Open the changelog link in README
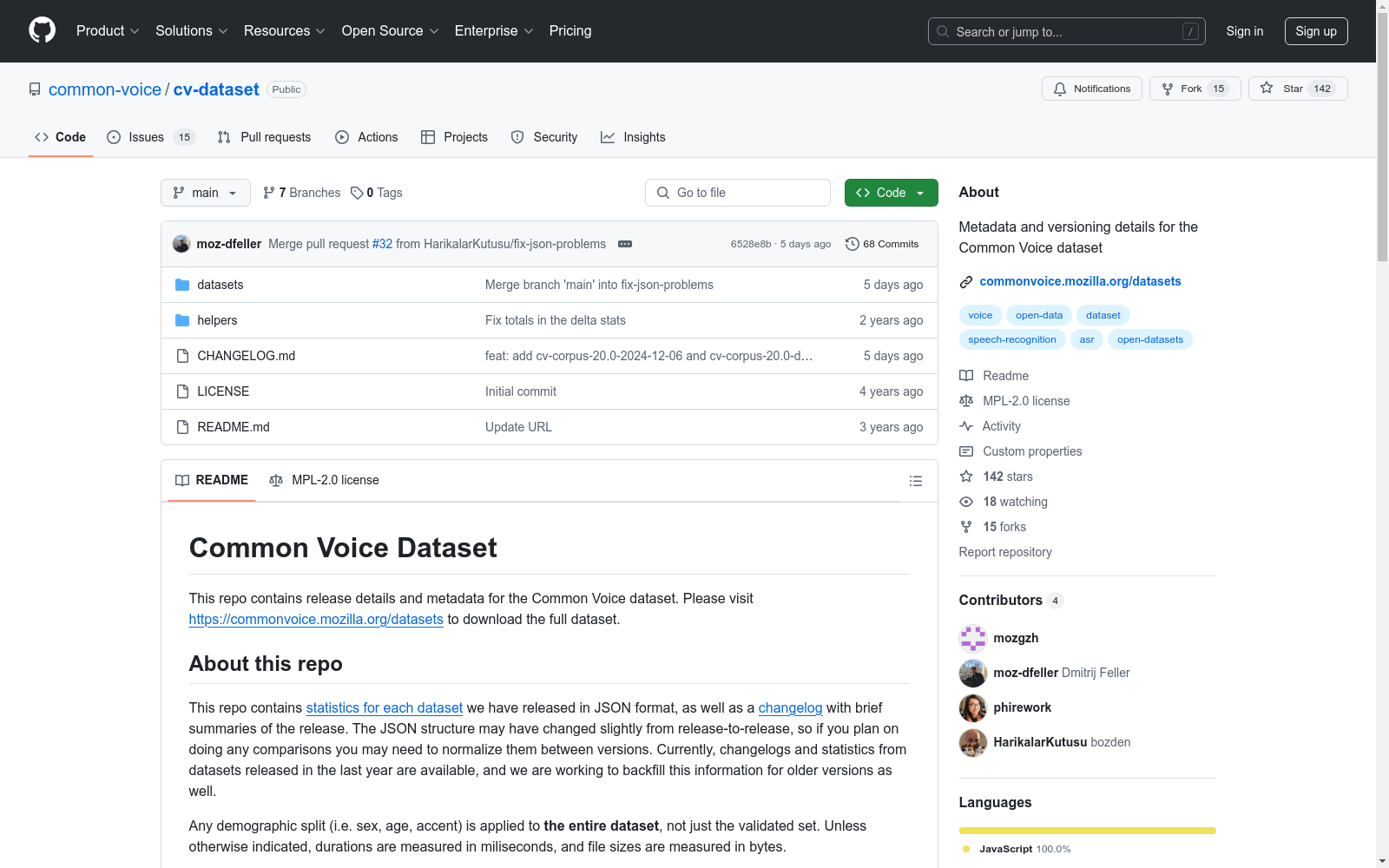1389x868 pixels. click(790, 708)
